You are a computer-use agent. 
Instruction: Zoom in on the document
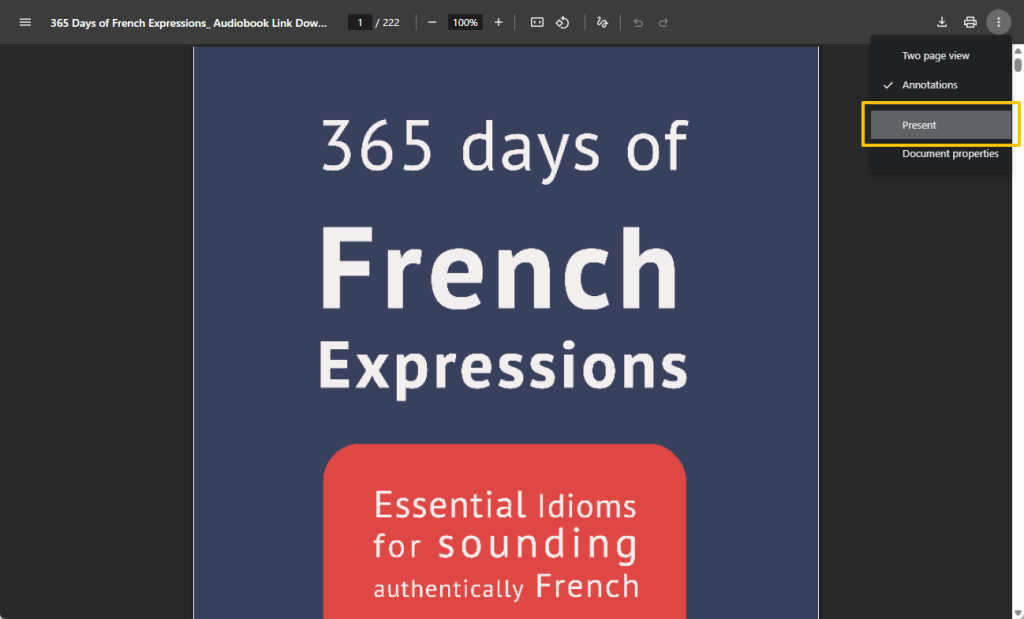pos(498,21)
